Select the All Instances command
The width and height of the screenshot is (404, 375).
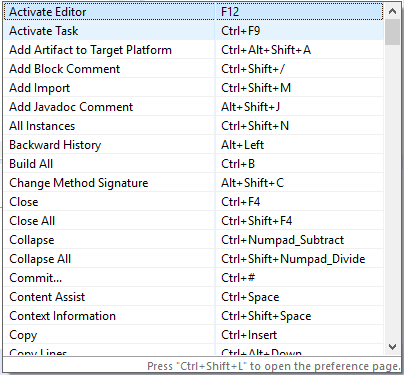(193, 126)
